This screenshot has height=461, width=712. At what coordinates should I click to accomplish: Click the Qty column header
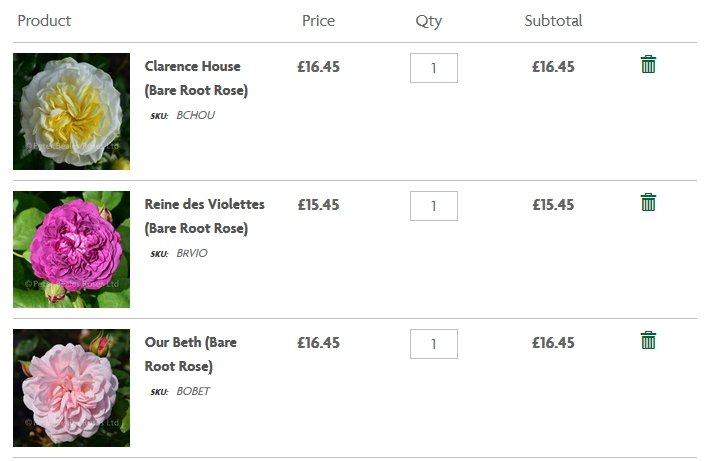point(429,21)
